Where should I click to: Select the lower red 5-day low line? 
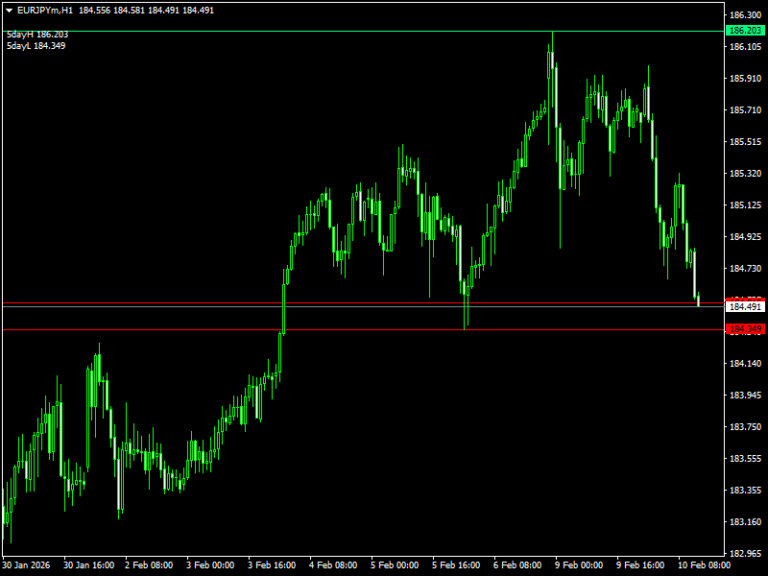coord(362,330)
